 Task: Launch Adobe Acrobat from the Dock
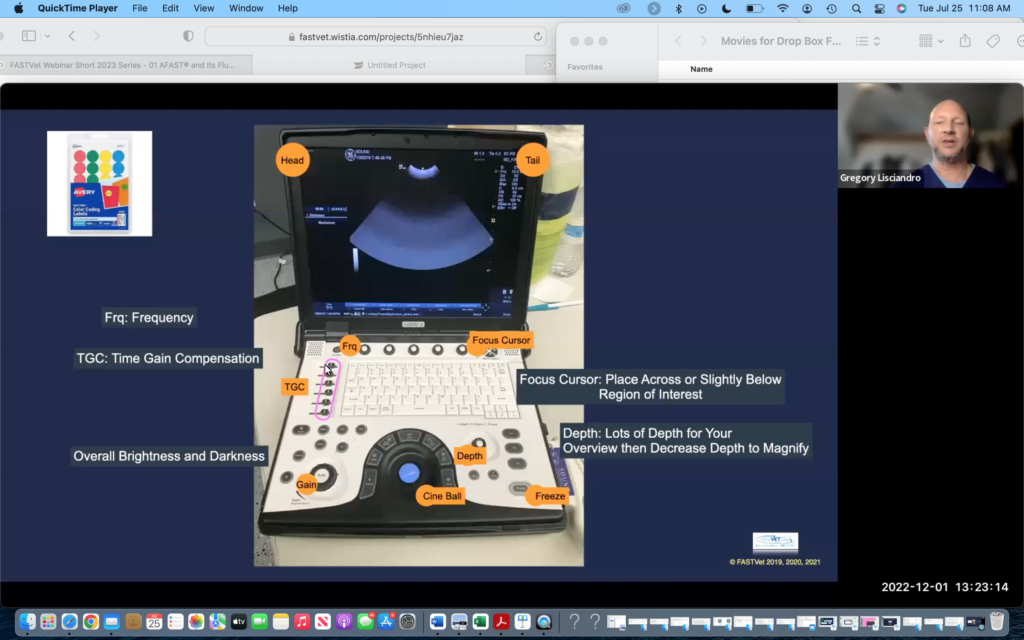click(x=500, y=622)
